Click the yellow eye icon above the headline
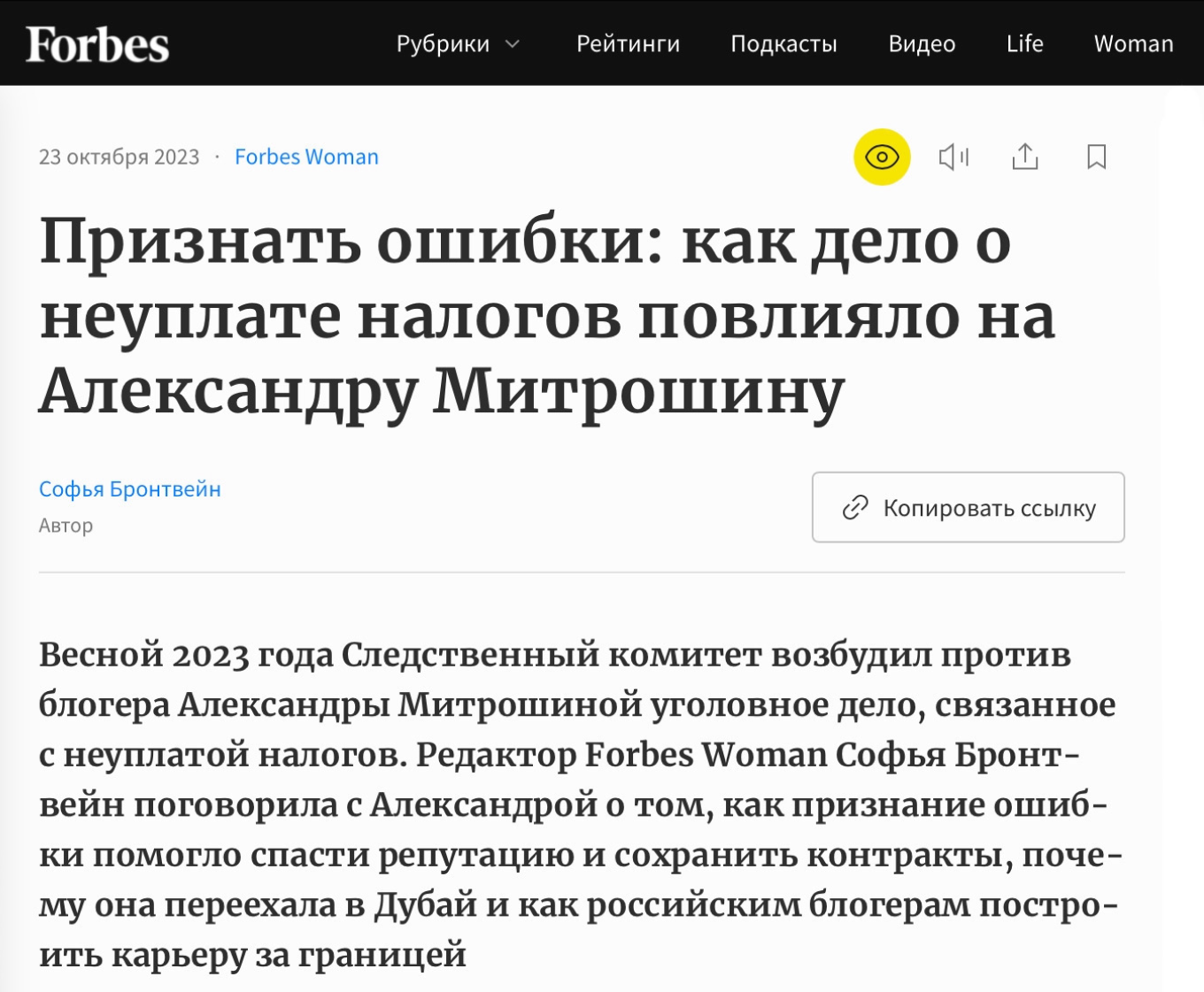Screen dimensions: 1204x992 [881, 157]
